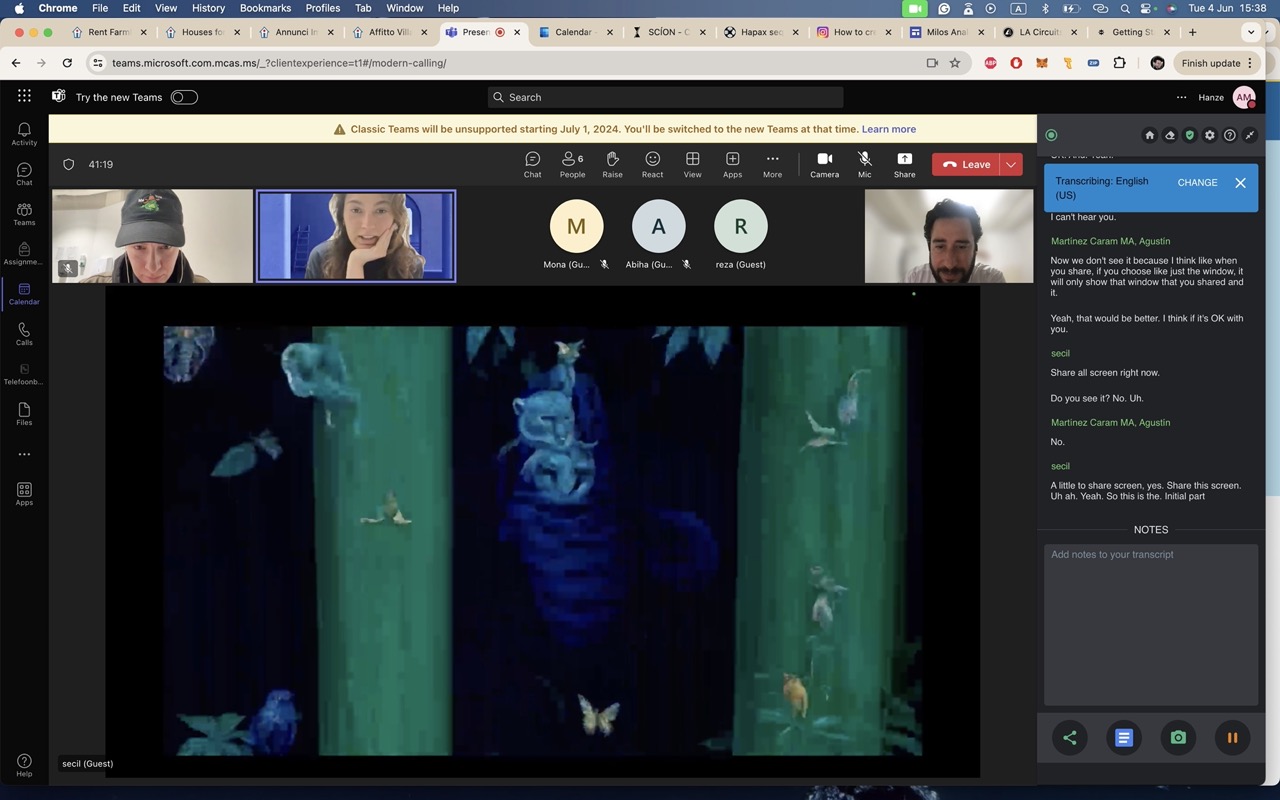Turn off the Camera

(824, 165)
